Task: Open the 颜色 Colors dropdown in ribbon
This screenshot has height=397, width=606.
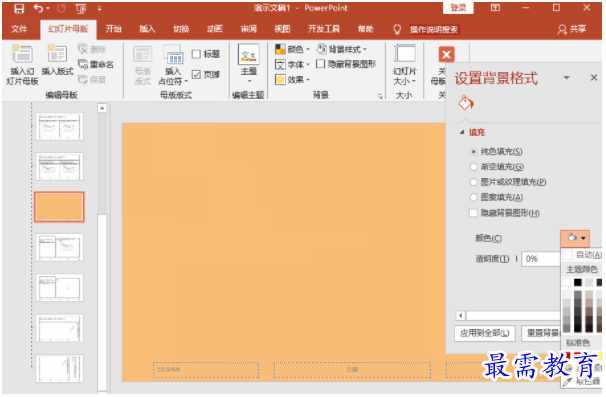Action: (292, 49)
